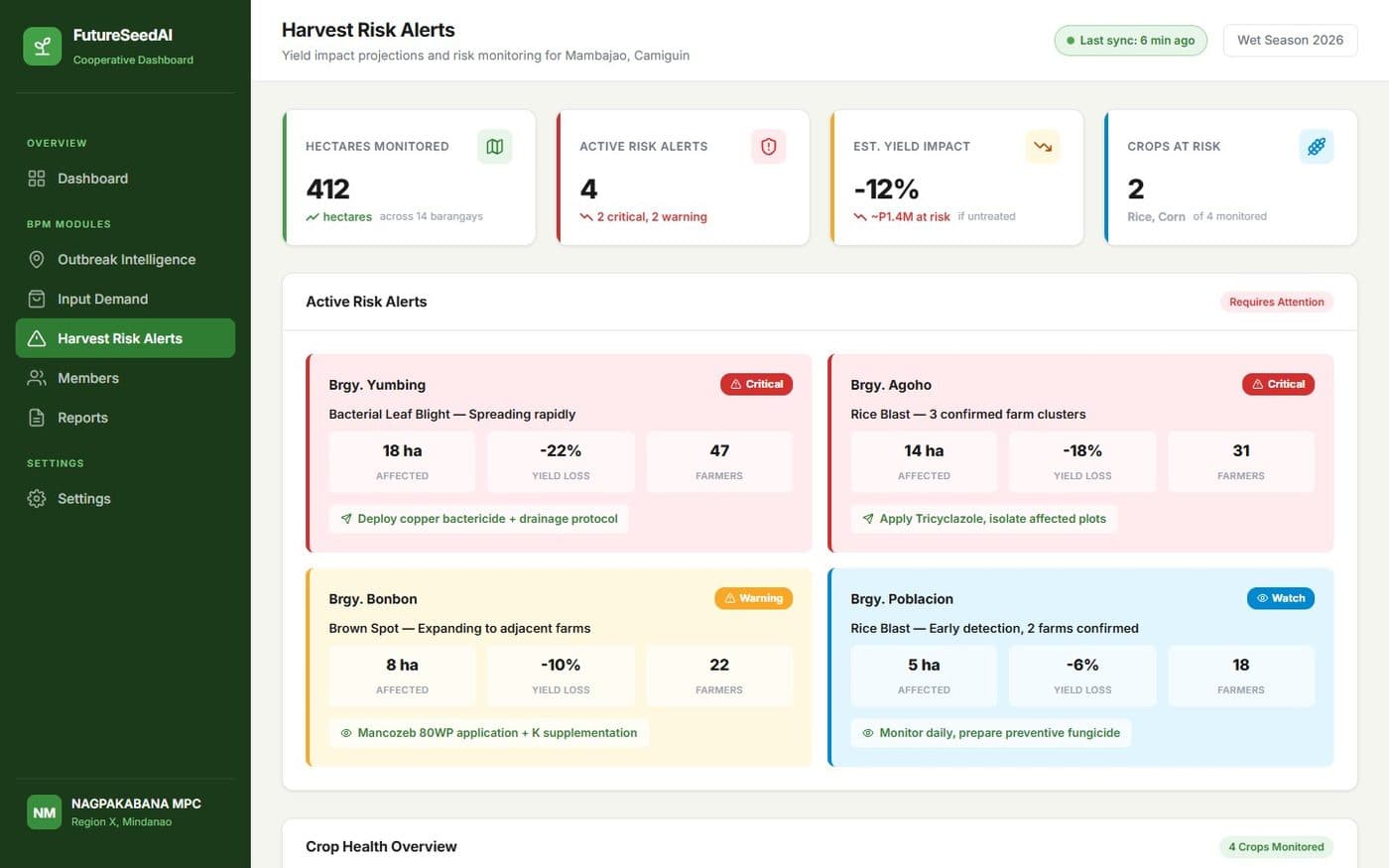Open the Dashboard page
The height and width of the screenshot is (868, 1389).
(125, 179)
